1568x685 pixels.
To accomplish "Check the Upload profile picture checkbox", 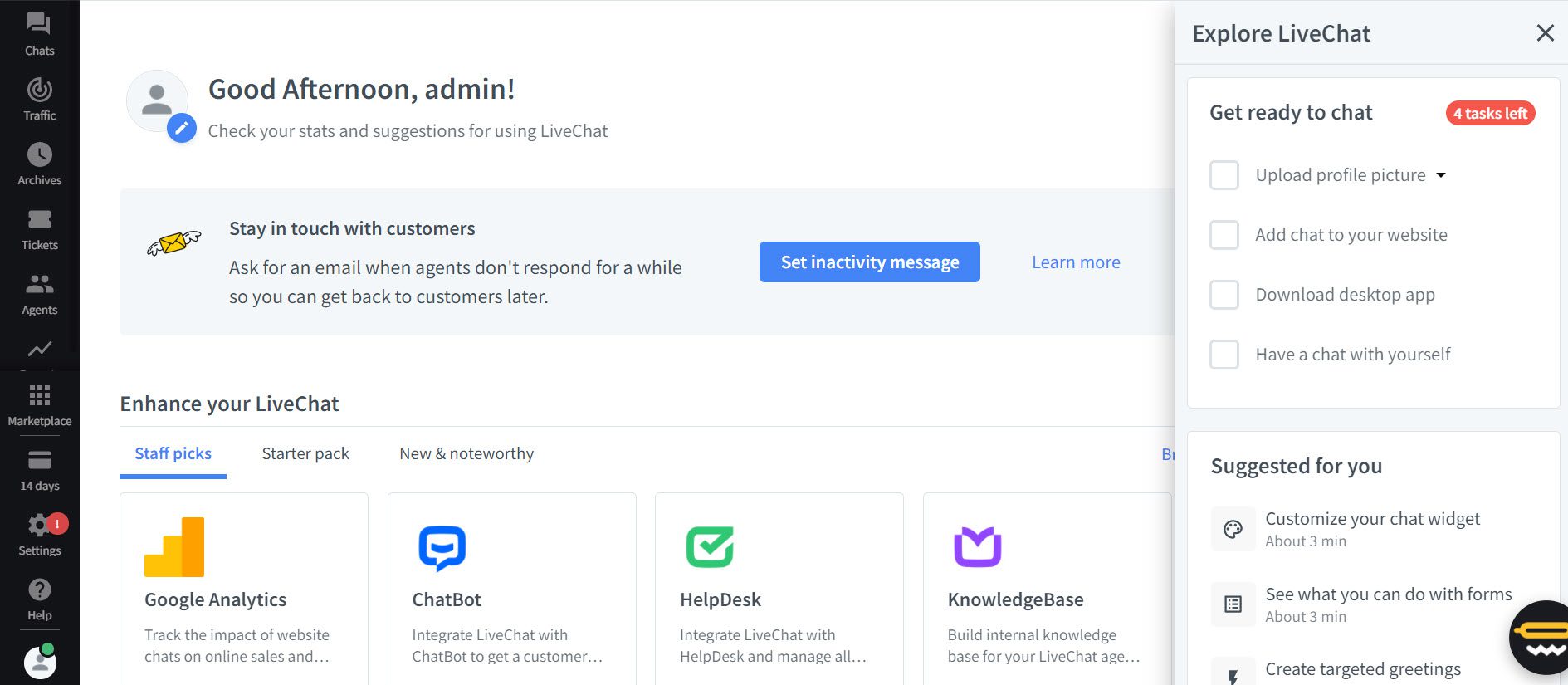I will (1224, 175).
